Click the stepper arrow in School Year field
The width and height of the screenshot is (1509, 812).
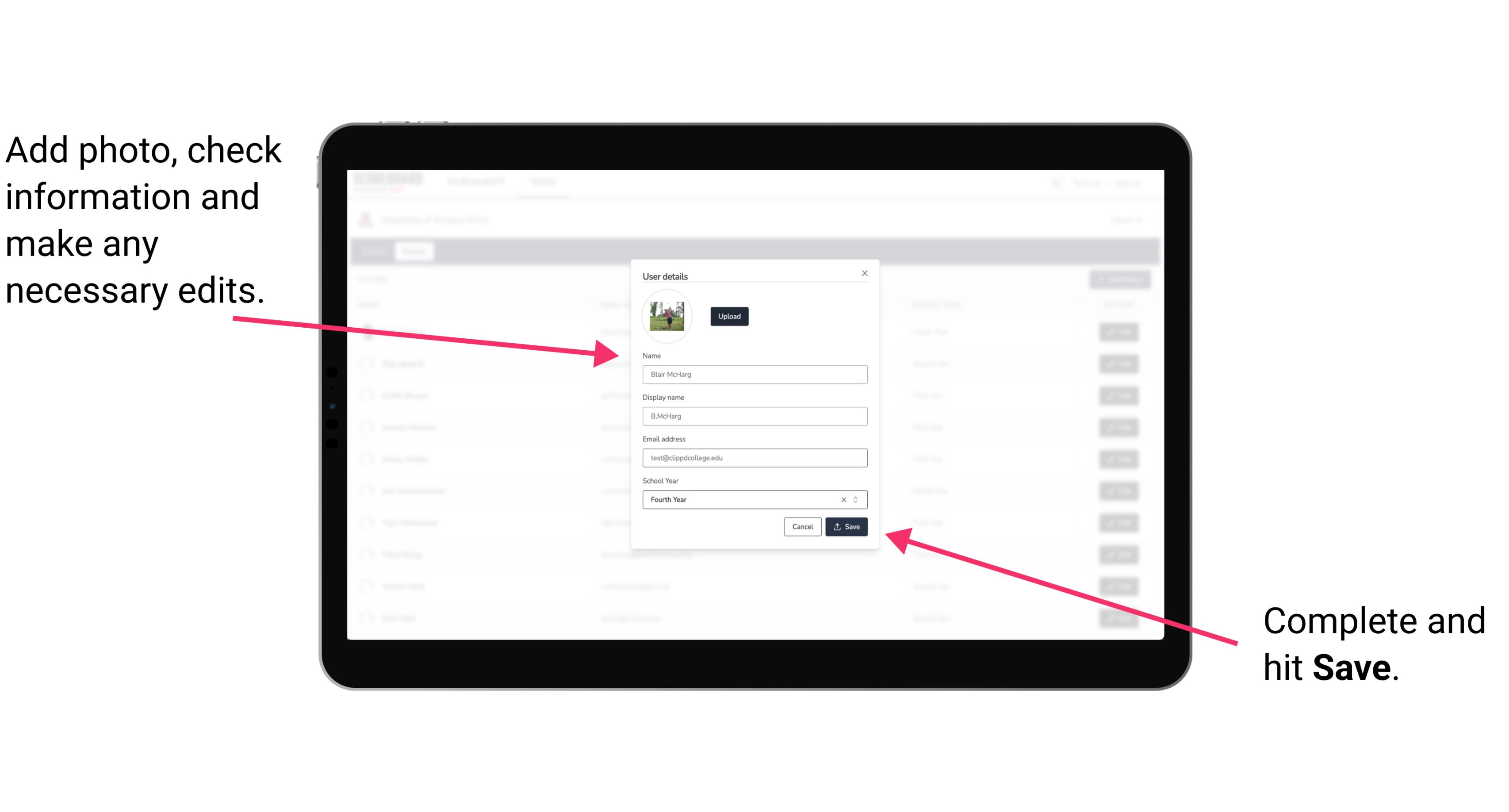tap(857, 499)
